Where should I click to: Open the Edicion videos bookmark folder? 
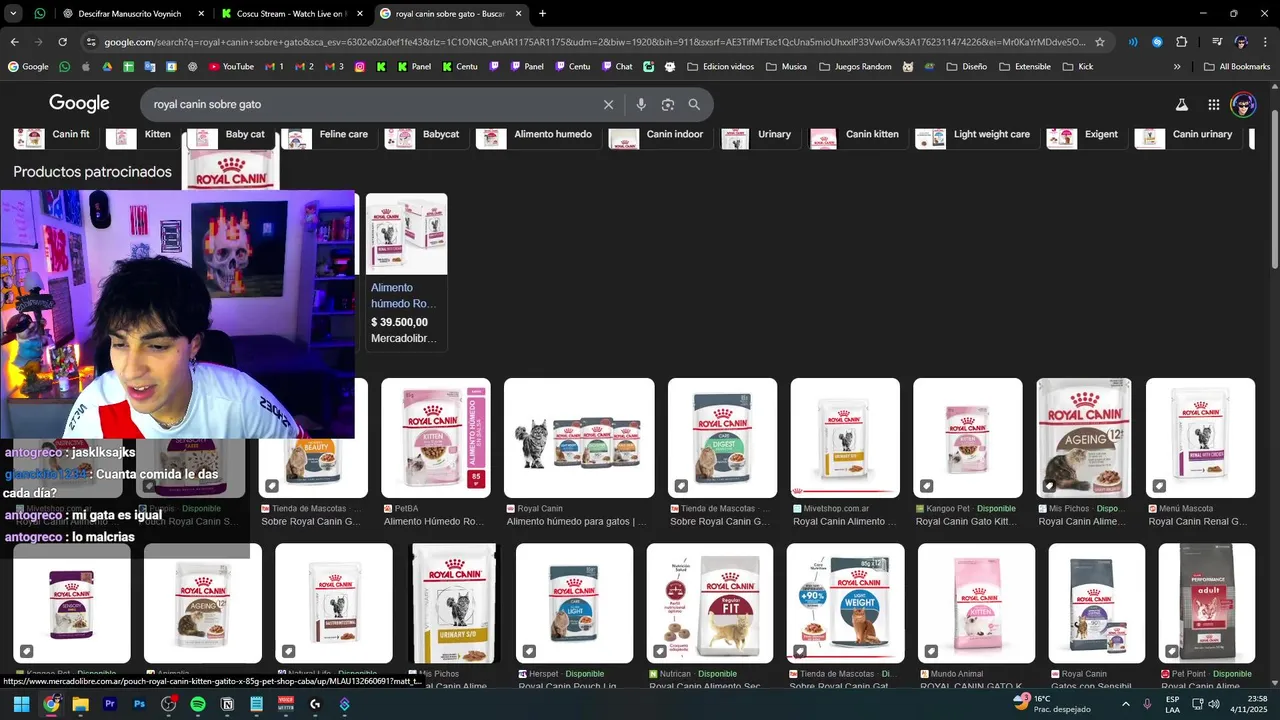[x=719, y=66]
